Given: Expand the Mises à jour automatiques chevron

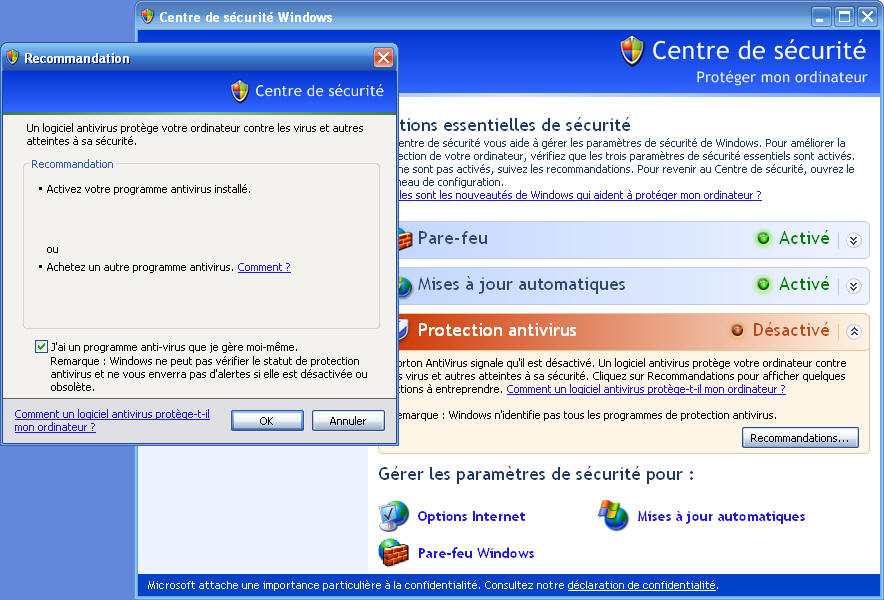Looking at the screenshot, I should (x=853, y=286).
